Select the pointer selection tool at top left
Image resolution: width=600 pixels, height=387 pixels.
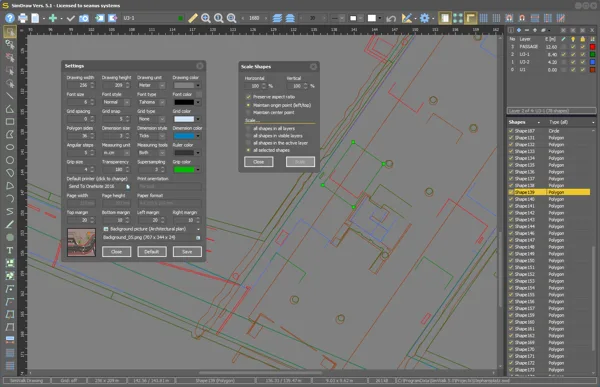(10, 32)
